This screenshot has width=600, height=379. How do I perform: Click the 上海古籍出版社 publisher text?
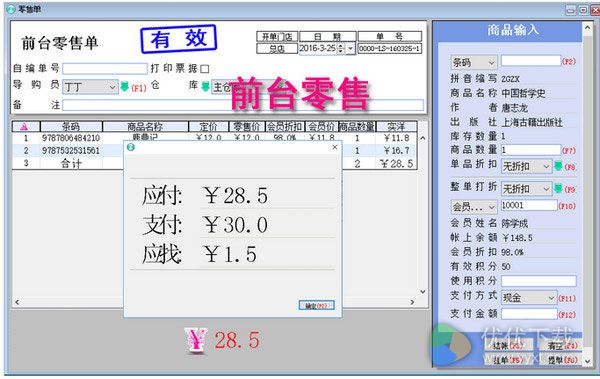(x=532, y=122)
